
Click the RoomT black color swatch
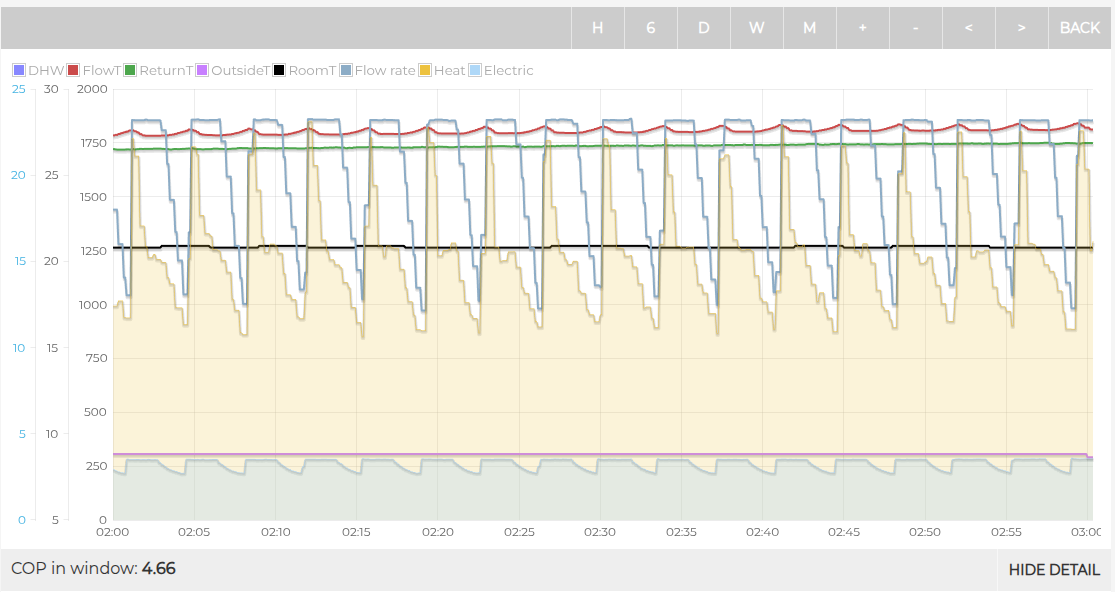pyautogui.click(x=280, y=71)
